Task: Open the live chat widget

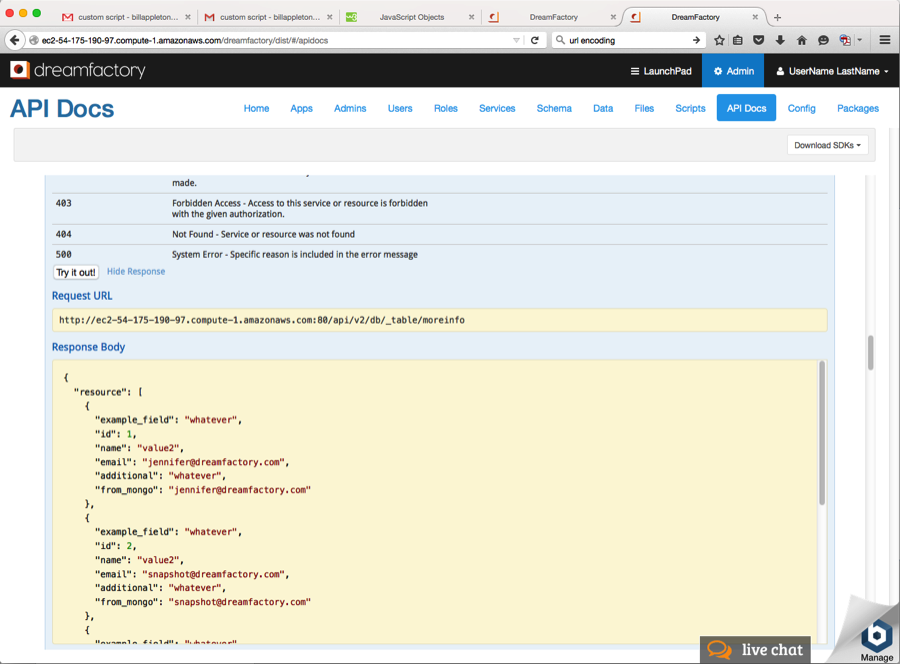Action: tap(755, 650)
